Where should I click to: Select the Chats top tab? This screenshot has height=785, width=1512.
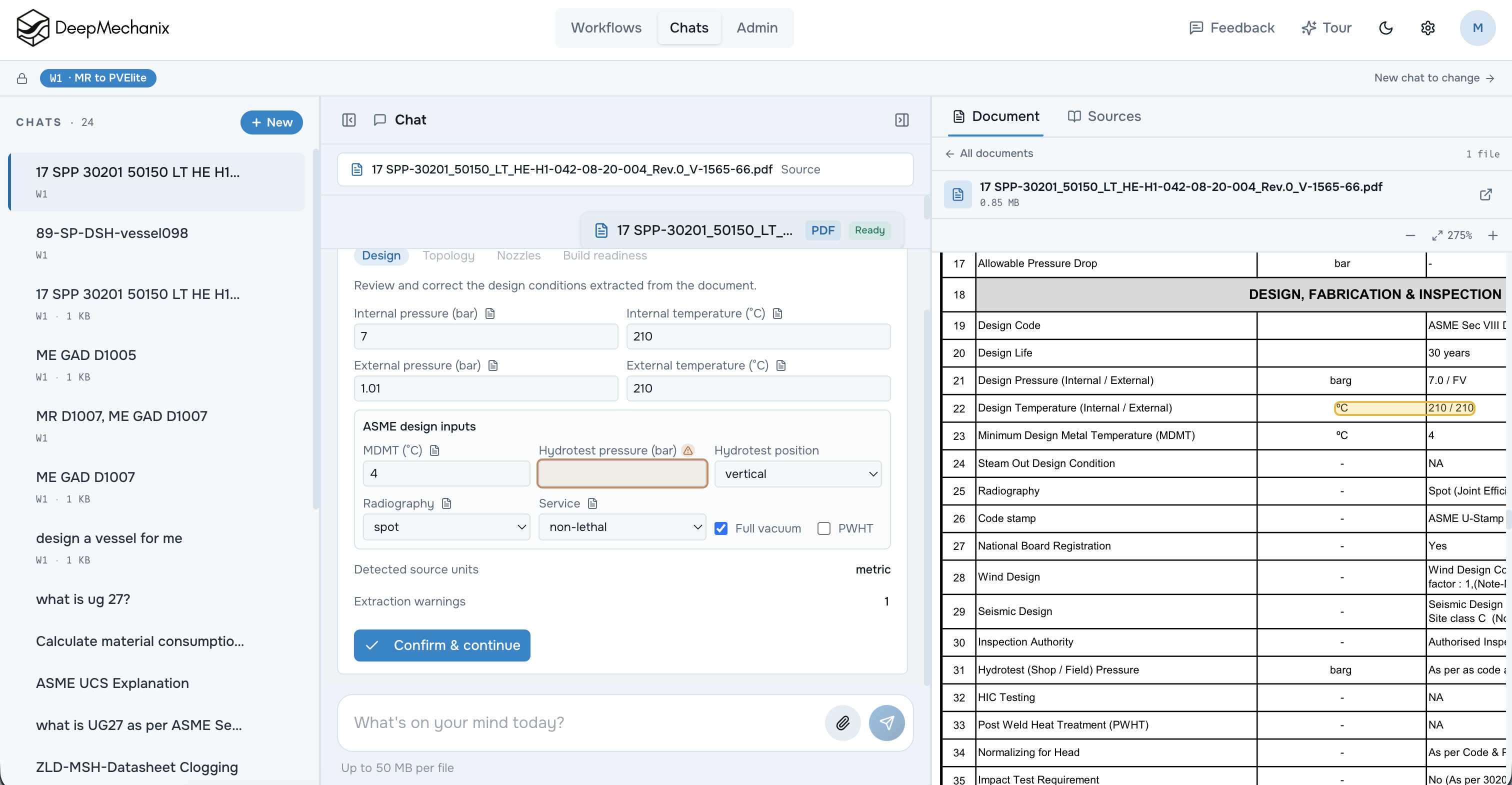[689, 27]
